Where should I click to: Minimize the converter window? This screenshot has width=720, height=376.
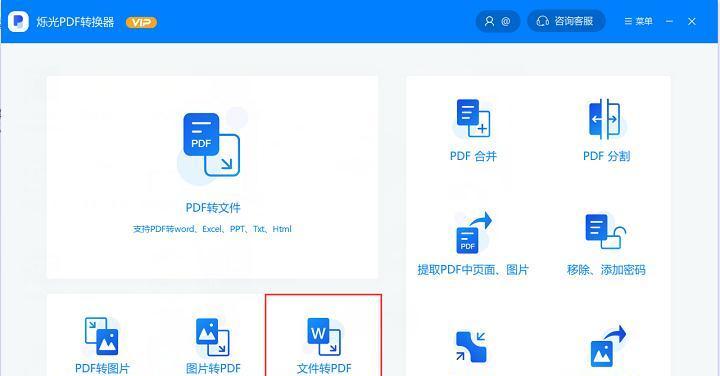click(x=669, y=21)
